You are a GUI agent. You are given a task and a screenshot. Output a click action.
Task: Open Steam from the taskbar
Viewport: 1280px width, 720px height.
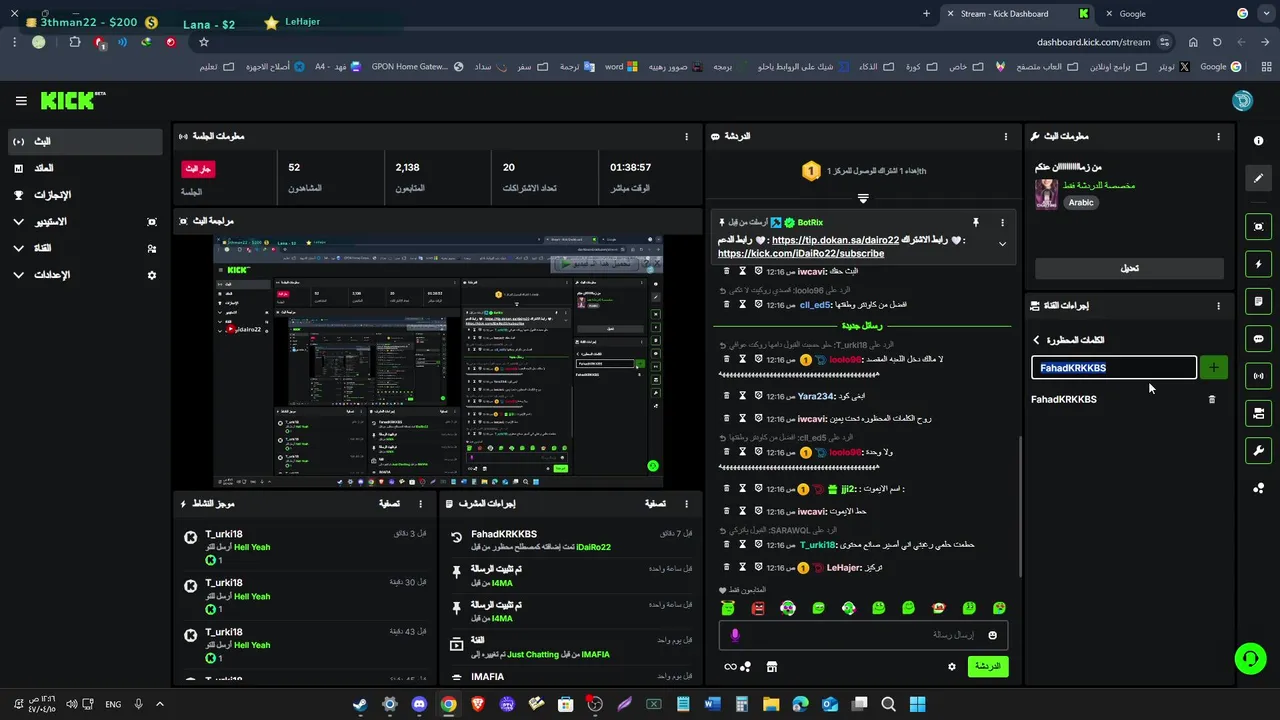click(x=360, y=704)
